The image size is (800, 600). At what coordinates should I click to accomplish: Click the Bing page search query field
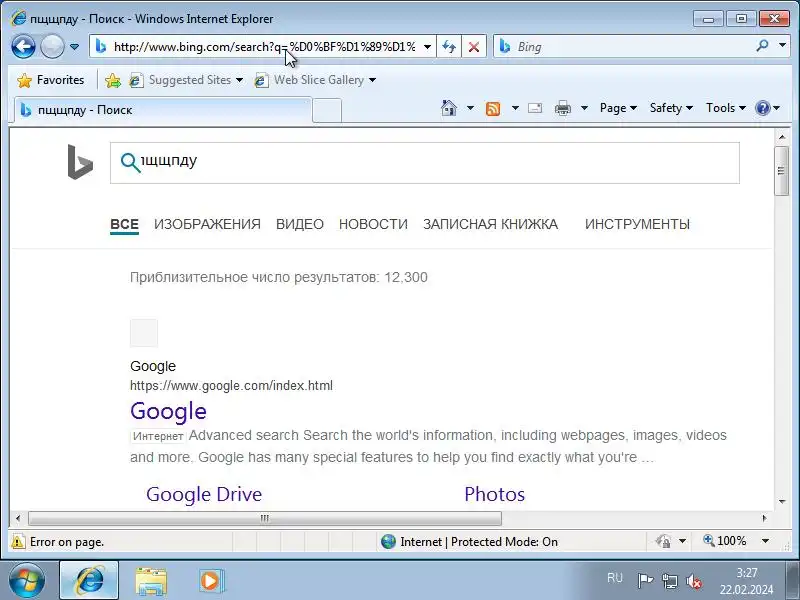[x=424, y=163]
